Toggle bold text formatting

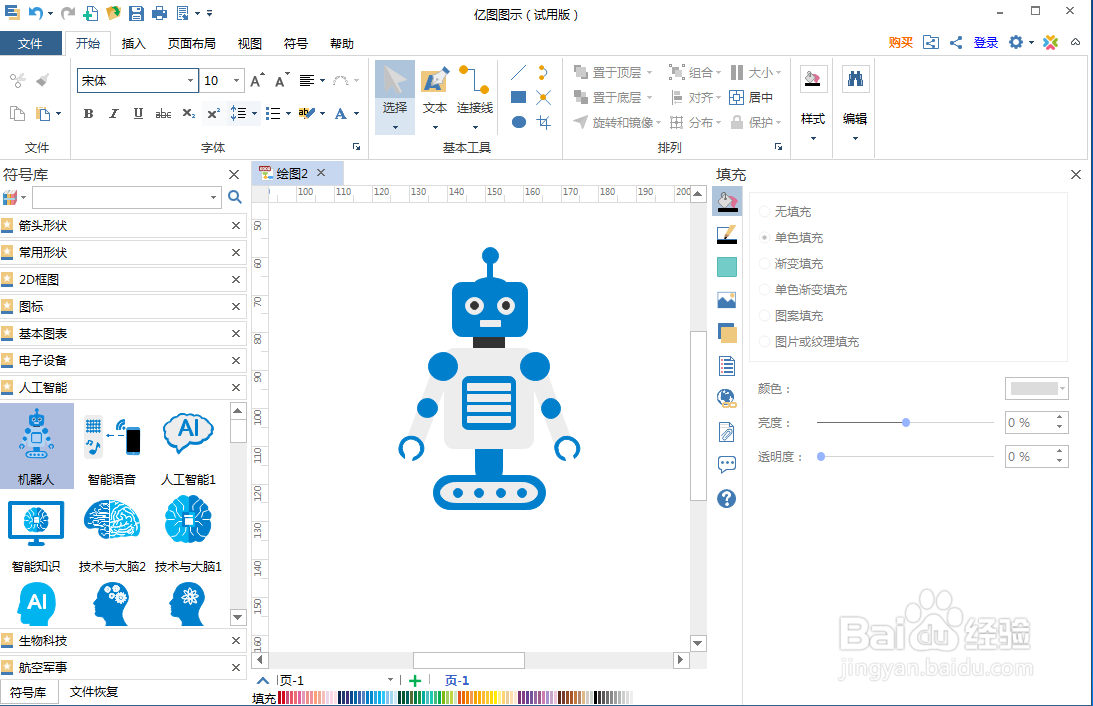(89, 113)
